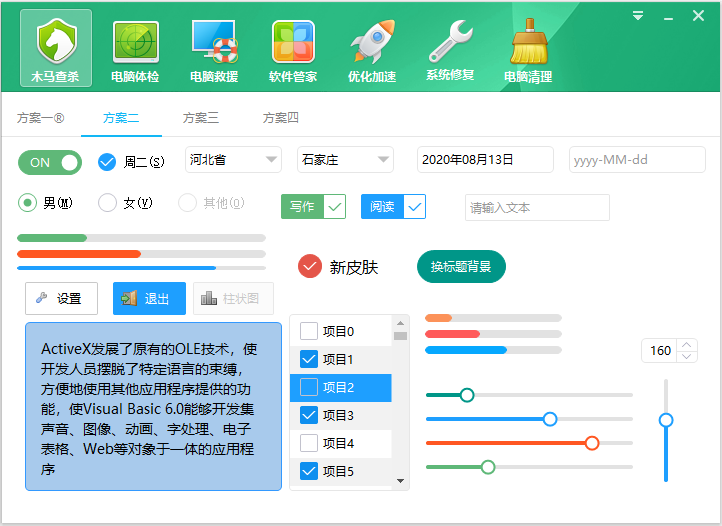Decrease the 160 spinner value
The width and height of the screenshot is (722, 526).
(x=687, y=357)
